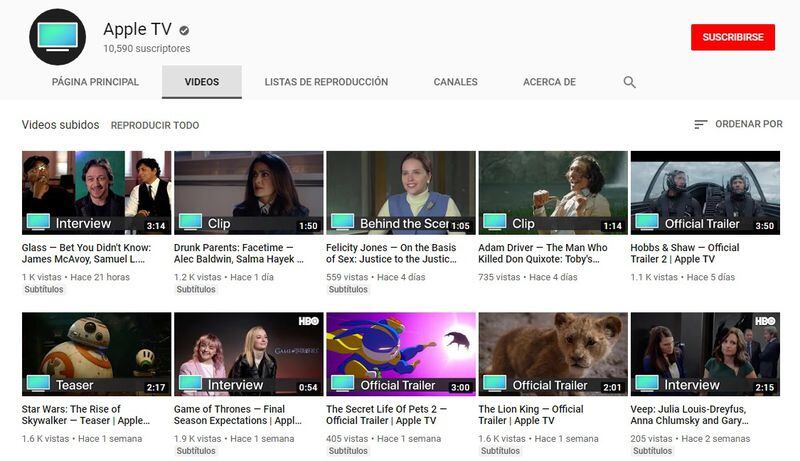
Task: Click '1.1 K vistas • Hace 5 días' text
Action: (683, 277)
